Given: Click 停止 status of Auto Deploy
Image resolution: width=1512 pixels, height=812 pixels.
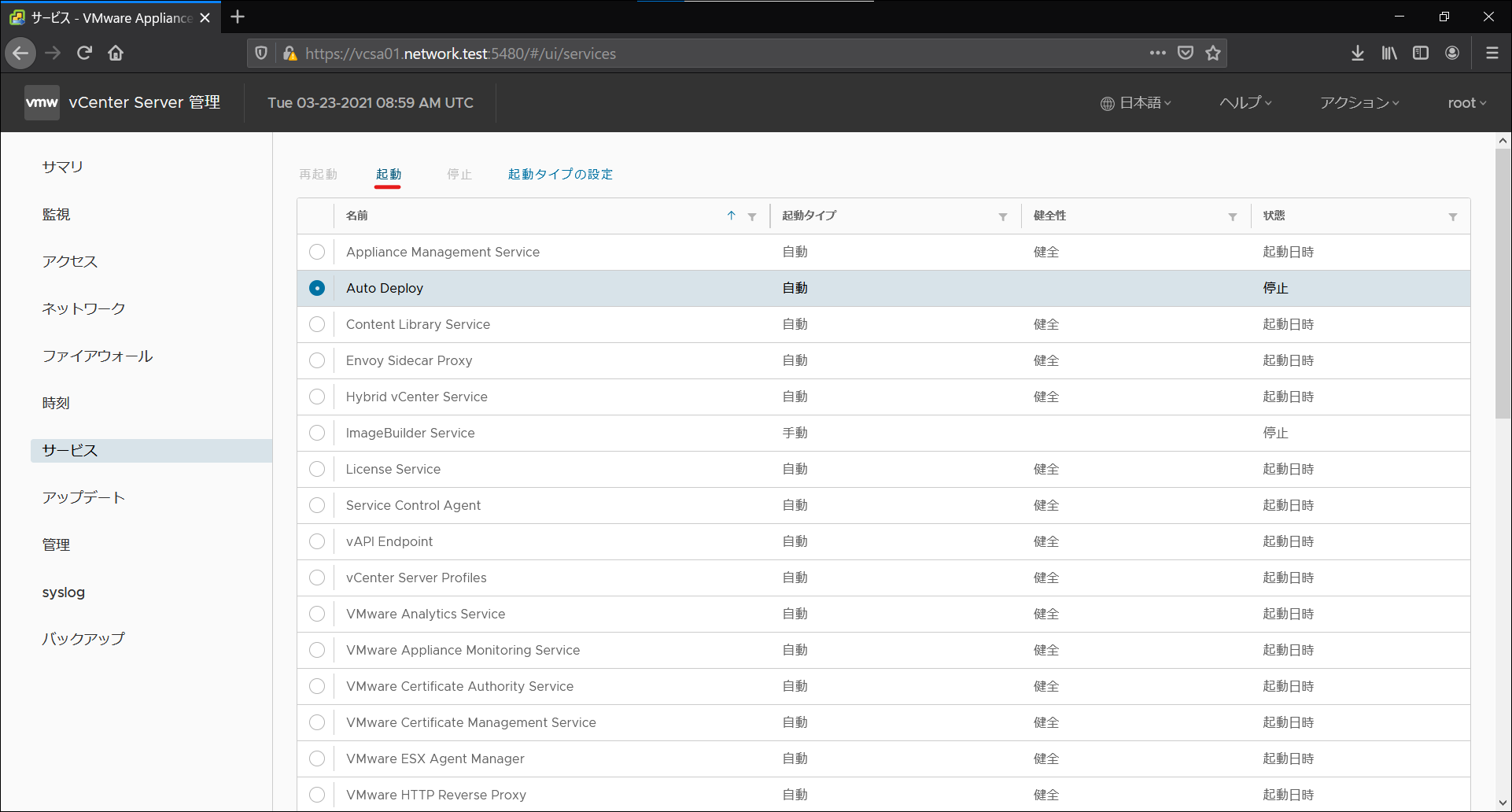Looking at the screenshot, I should (x=1275, y=288).
